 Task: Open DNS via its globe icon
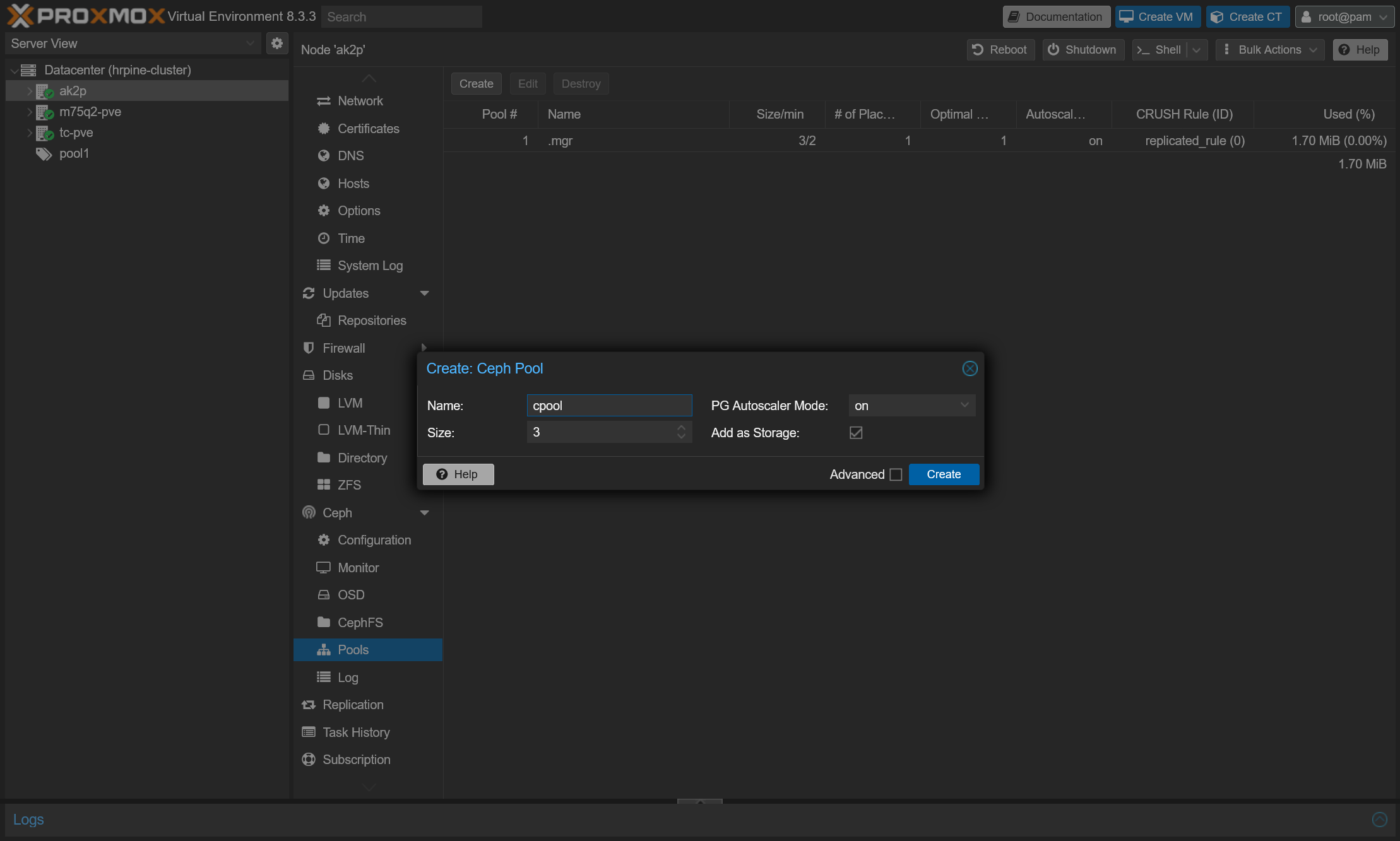(x=324, y=156)
